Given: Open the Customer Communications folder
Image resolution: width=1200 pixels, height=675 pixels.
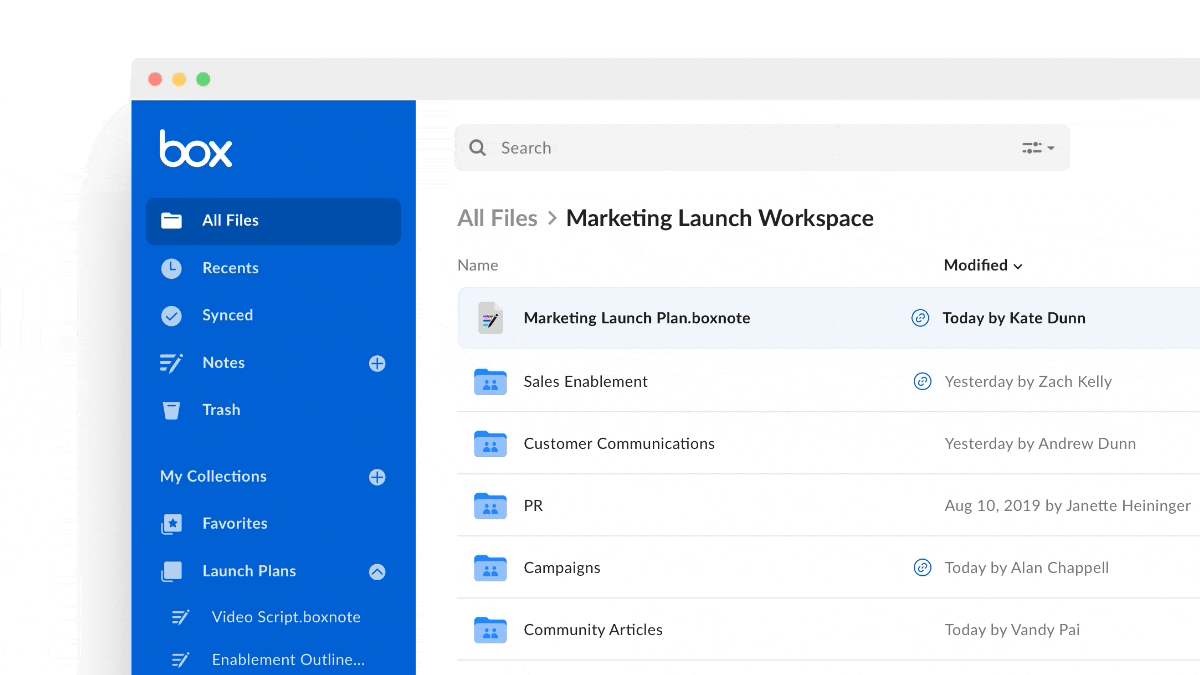Looking at the screenshot, I should pyautogui.click(x=619, y=443).
